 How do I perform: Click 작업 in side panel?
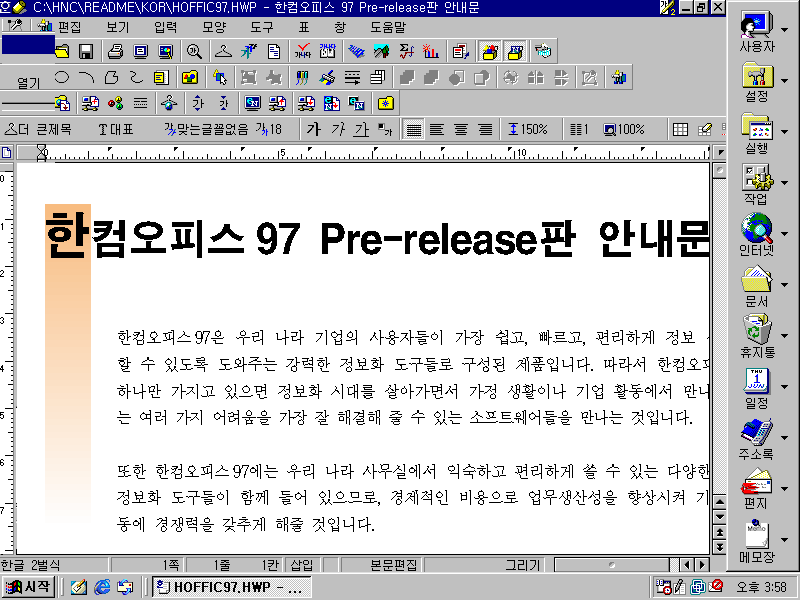[x=757, y=184]
